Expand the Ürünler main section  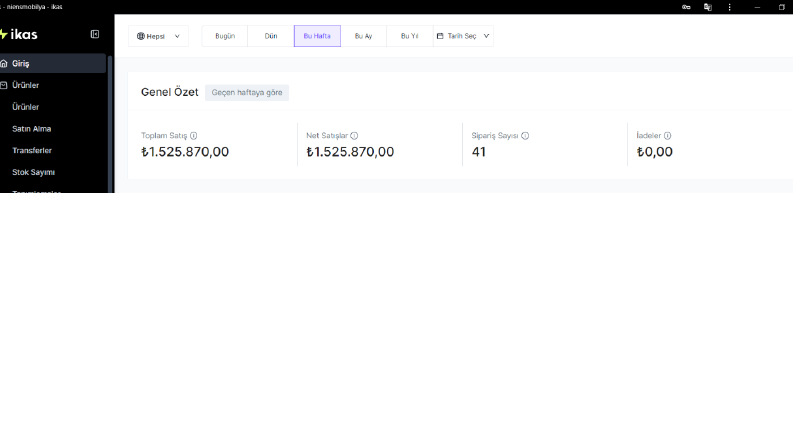pyautogui.click(x=53, y=85)
